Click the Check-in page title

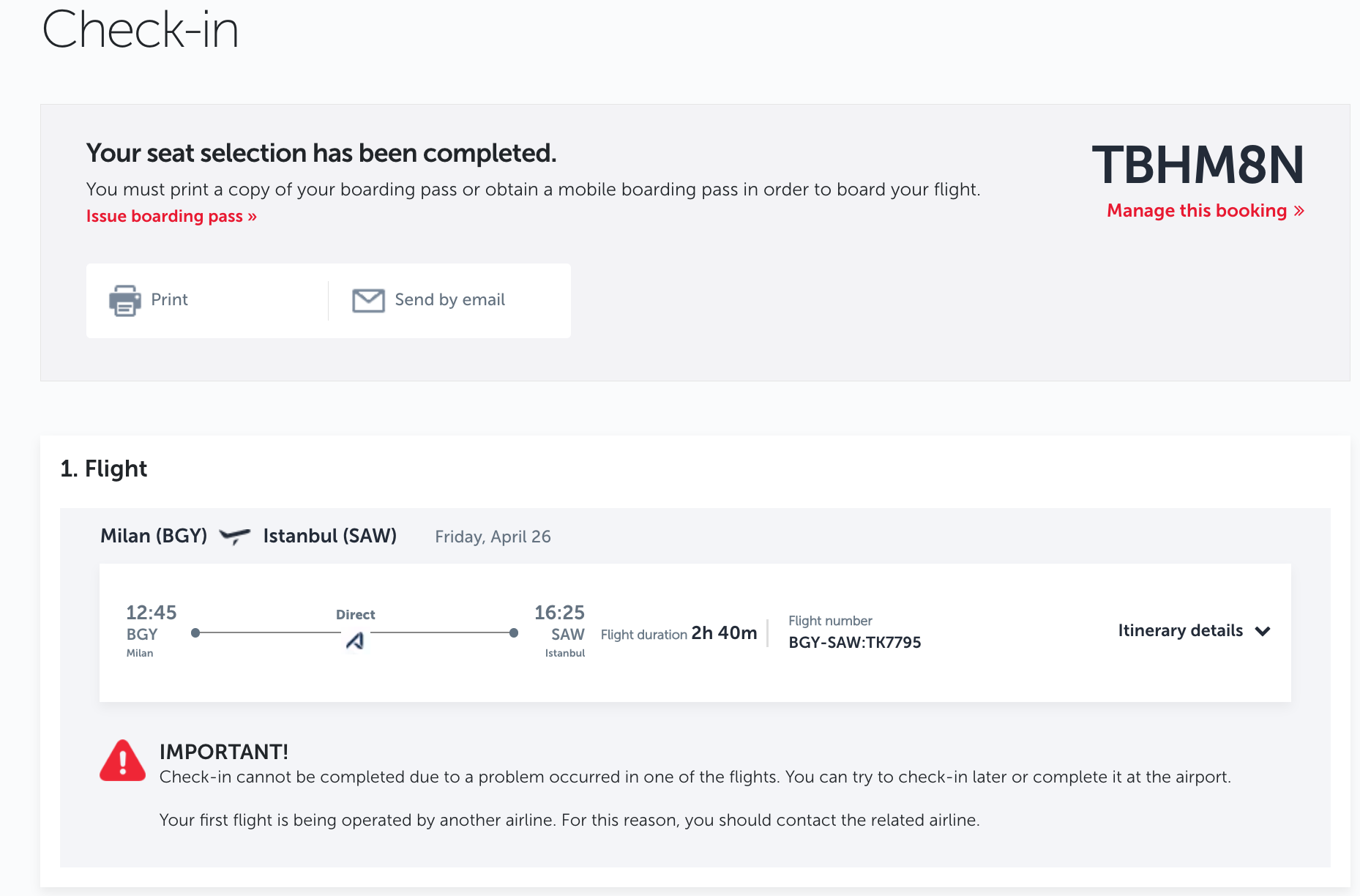pos(141,30)
